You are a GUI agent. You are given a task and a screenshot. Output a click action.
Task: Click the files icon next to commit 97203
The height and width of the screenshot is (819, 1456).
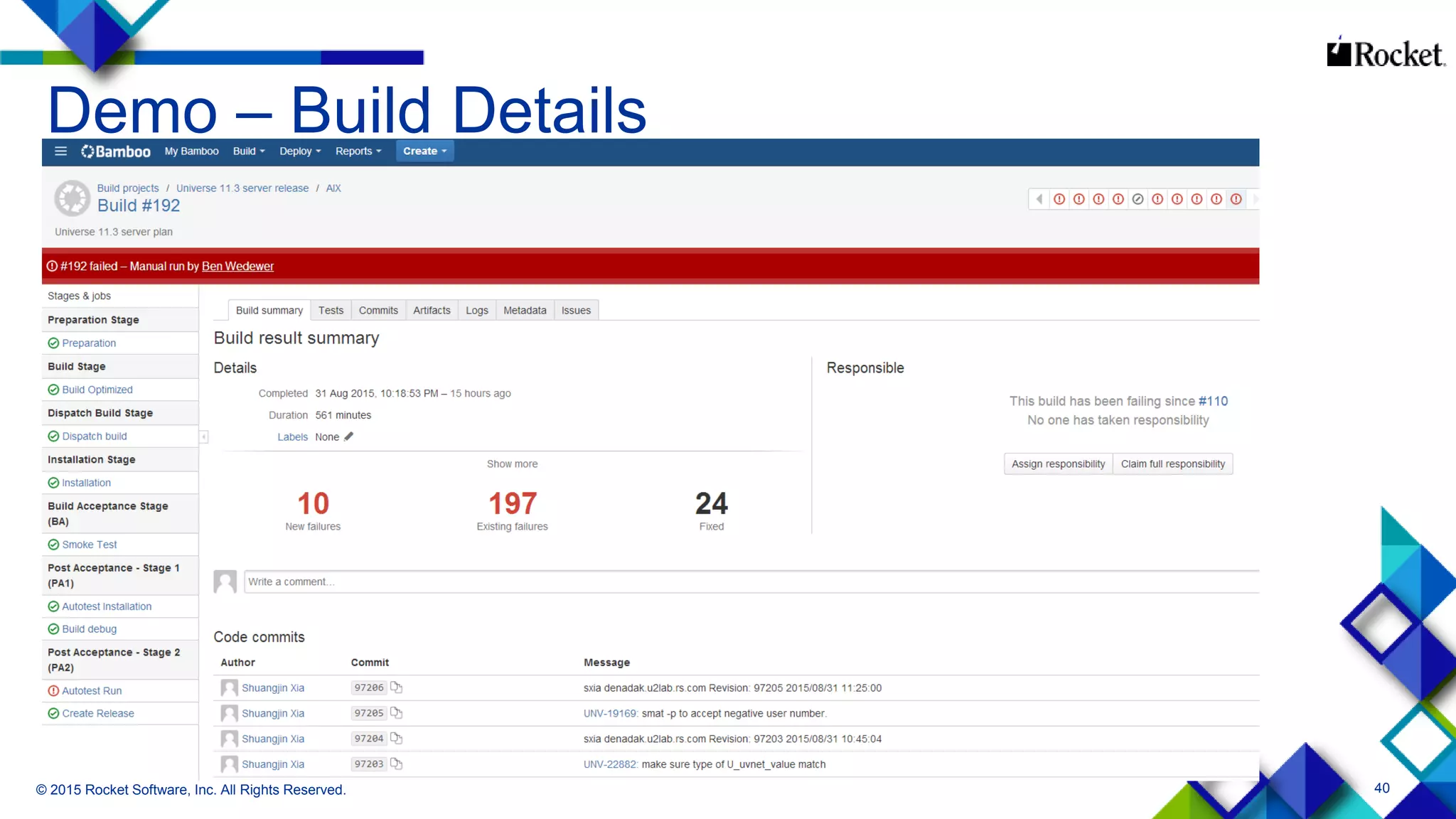397,764
